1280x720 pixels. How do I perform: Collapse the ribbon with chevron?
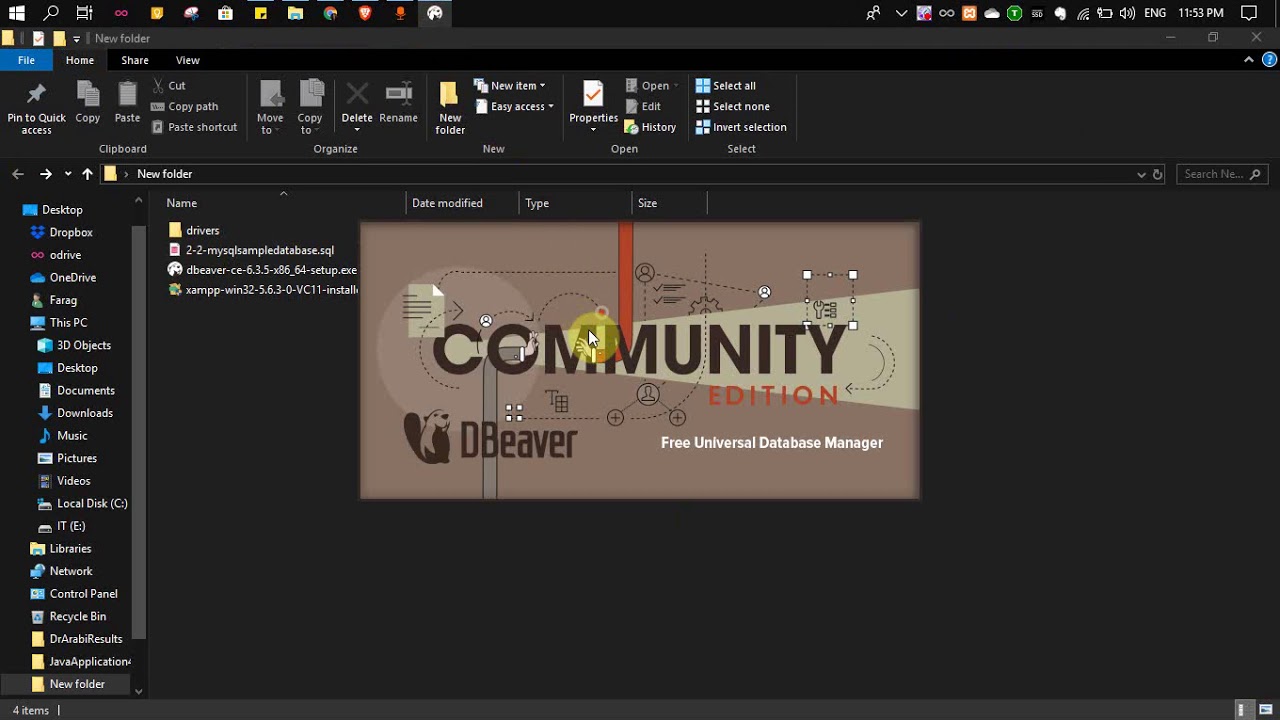click(1248, 60)
